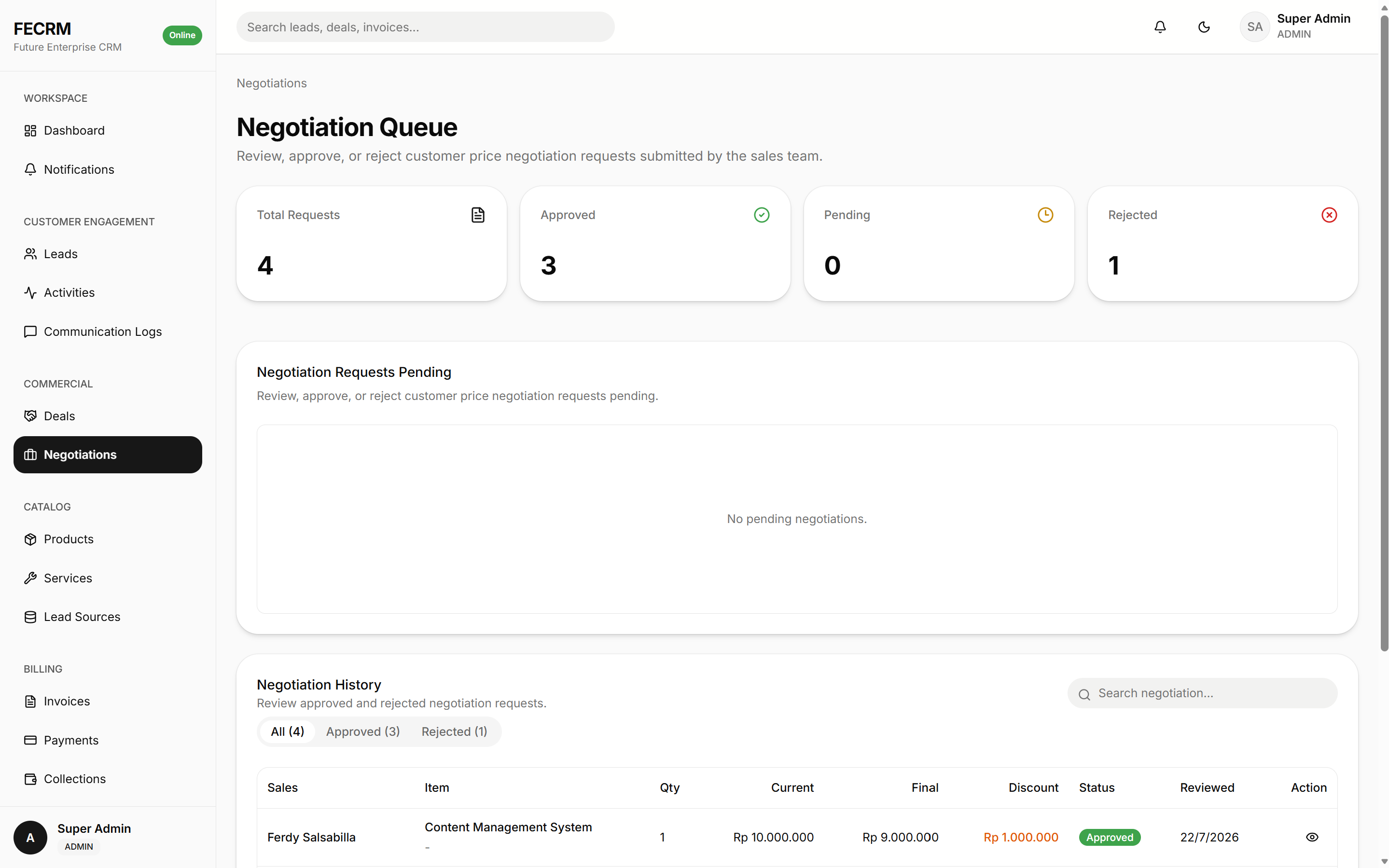Viewport: 1389px width, 868px height.
Task: Toggle dark mode with the moon icon
Action: pos(1204,27)
